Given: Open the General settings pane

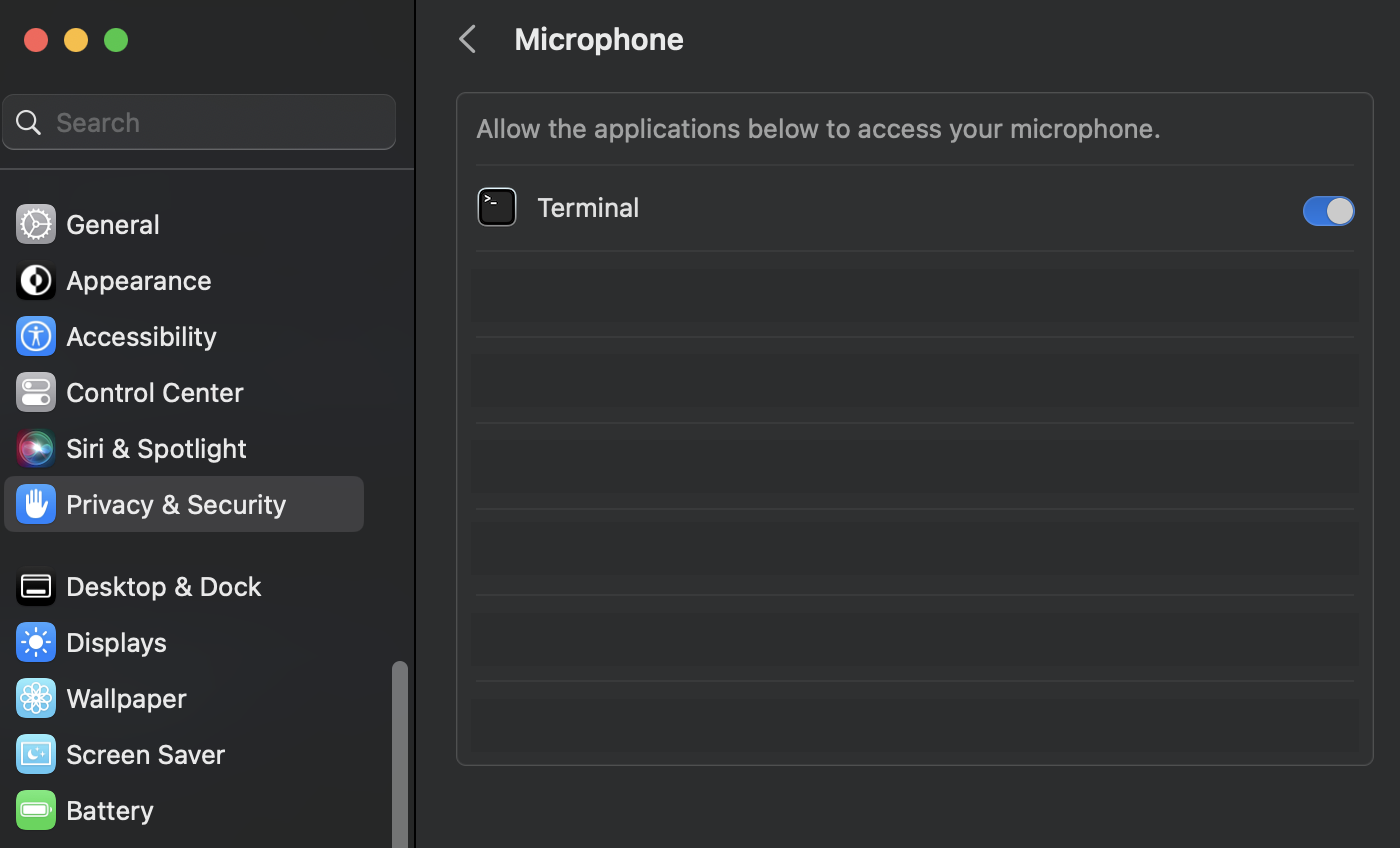Looking at the screenshot, I should [184, 224].
